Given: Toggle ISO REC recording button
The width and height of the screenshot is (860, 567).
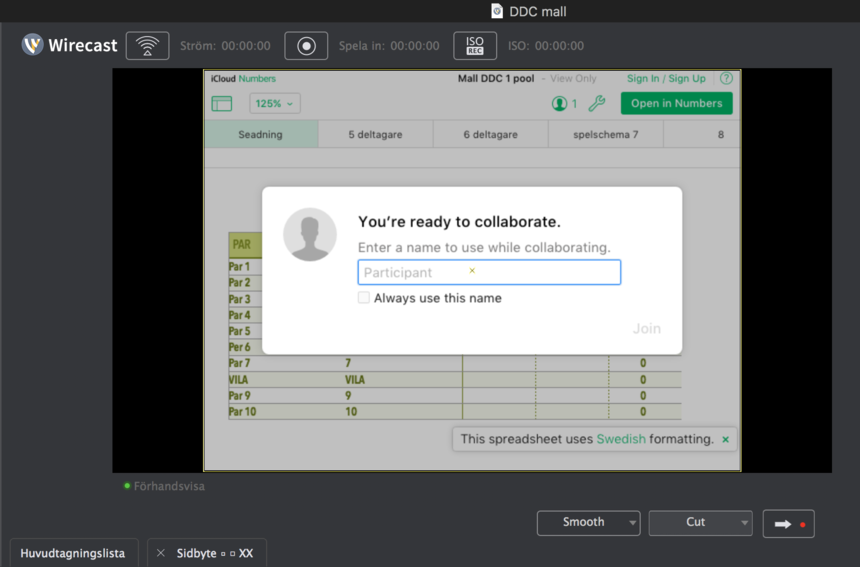Looking at the screenshot, I should coord(475,46).
